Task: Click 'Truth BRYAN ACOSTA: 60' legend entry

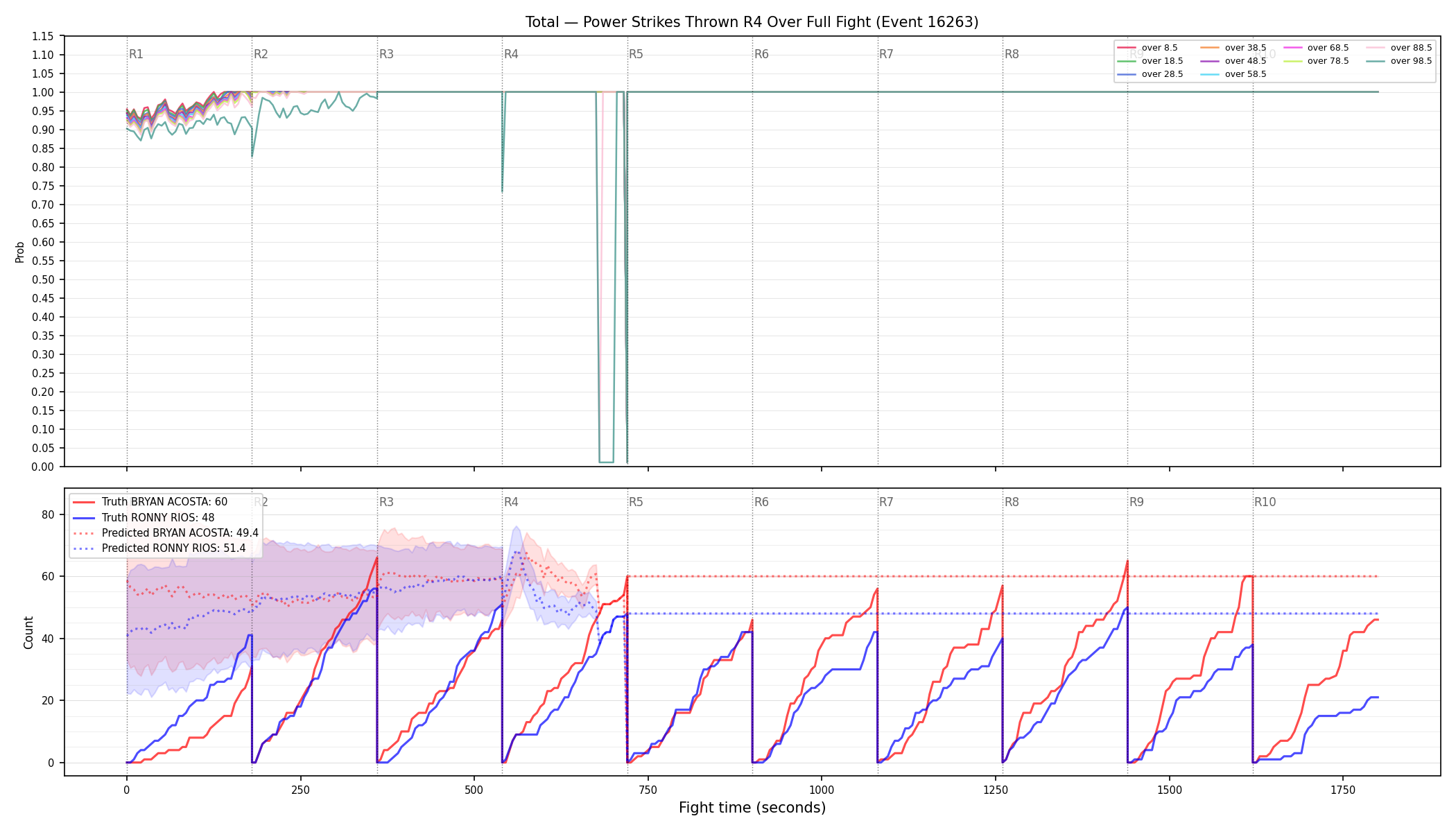Action: point(150,502)
